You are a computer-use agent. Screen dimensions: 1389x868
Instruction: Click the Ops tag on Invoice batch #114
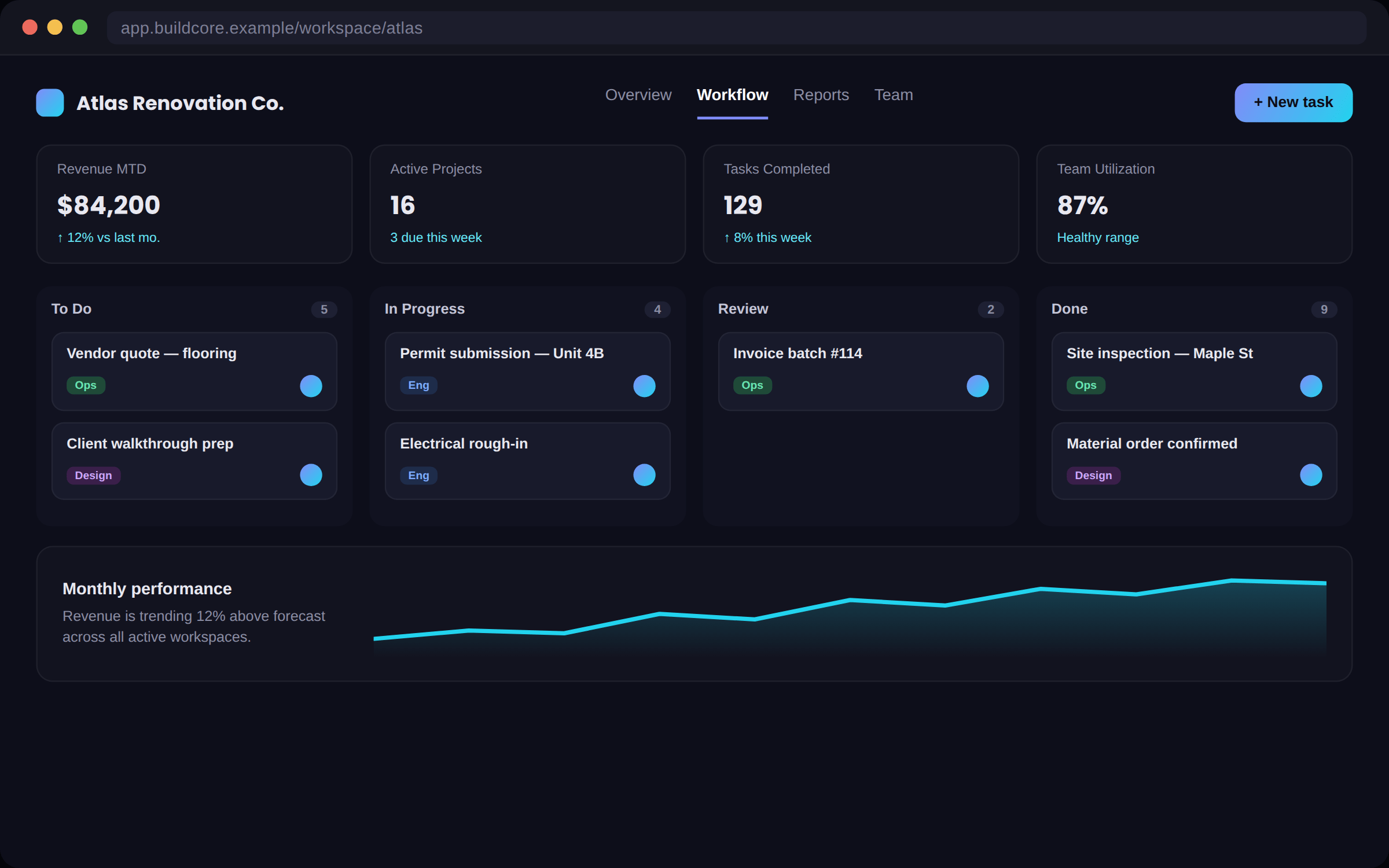click(752, 385)
